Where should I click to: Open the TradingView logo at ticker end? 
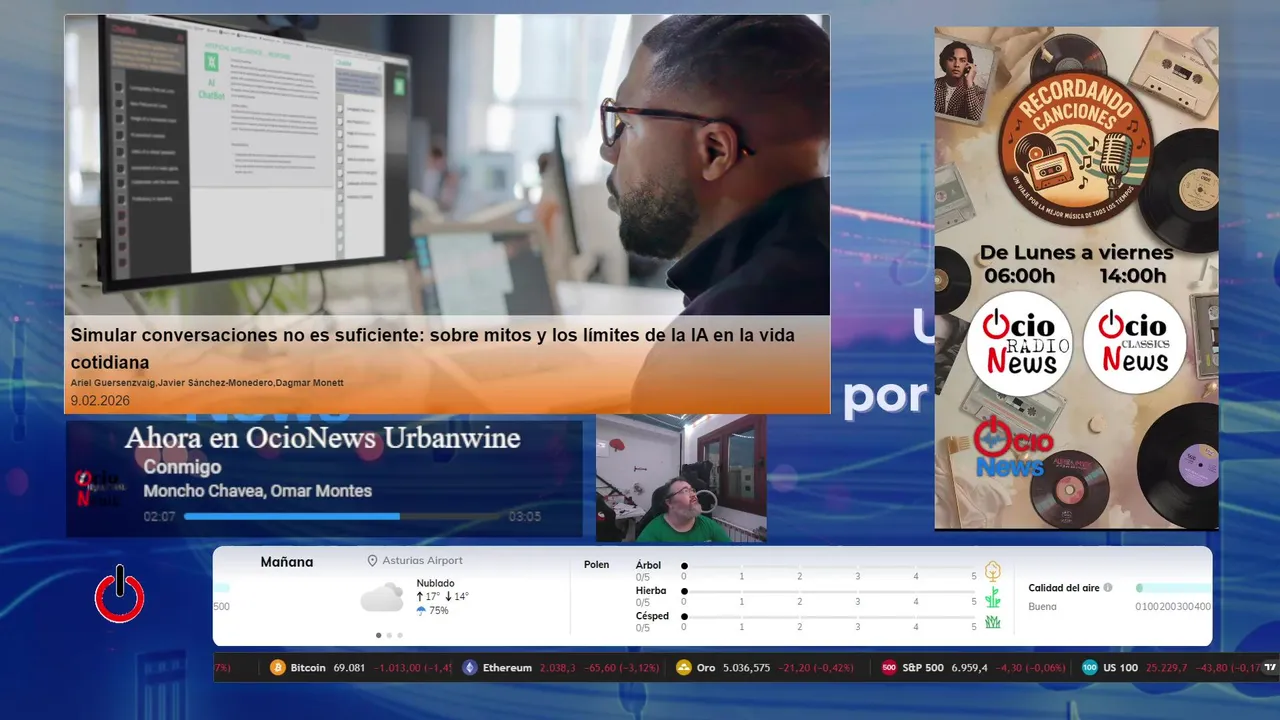tap(1271, 668)
